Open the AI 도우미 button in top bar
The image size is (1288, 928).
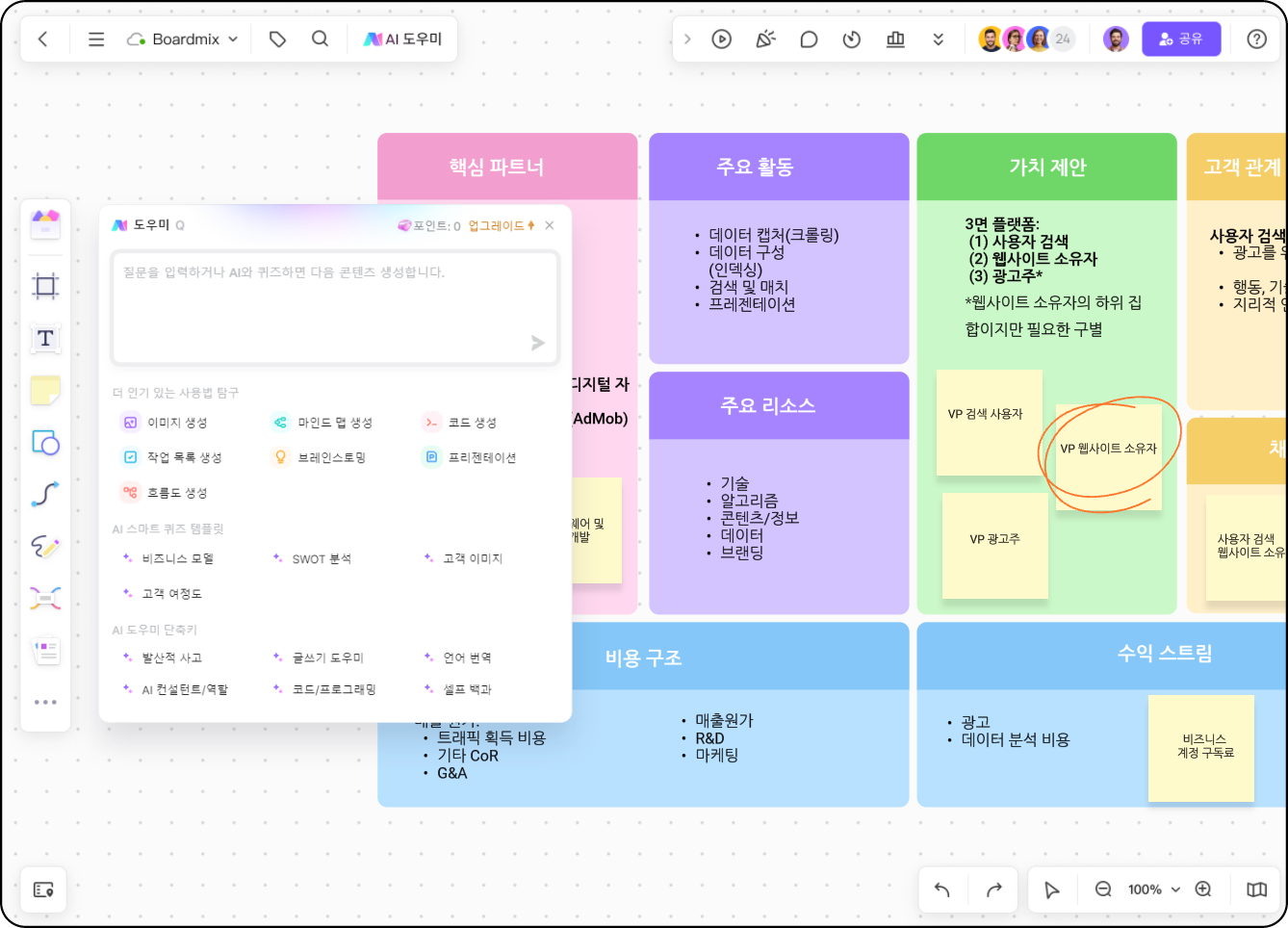coord(402,39)
